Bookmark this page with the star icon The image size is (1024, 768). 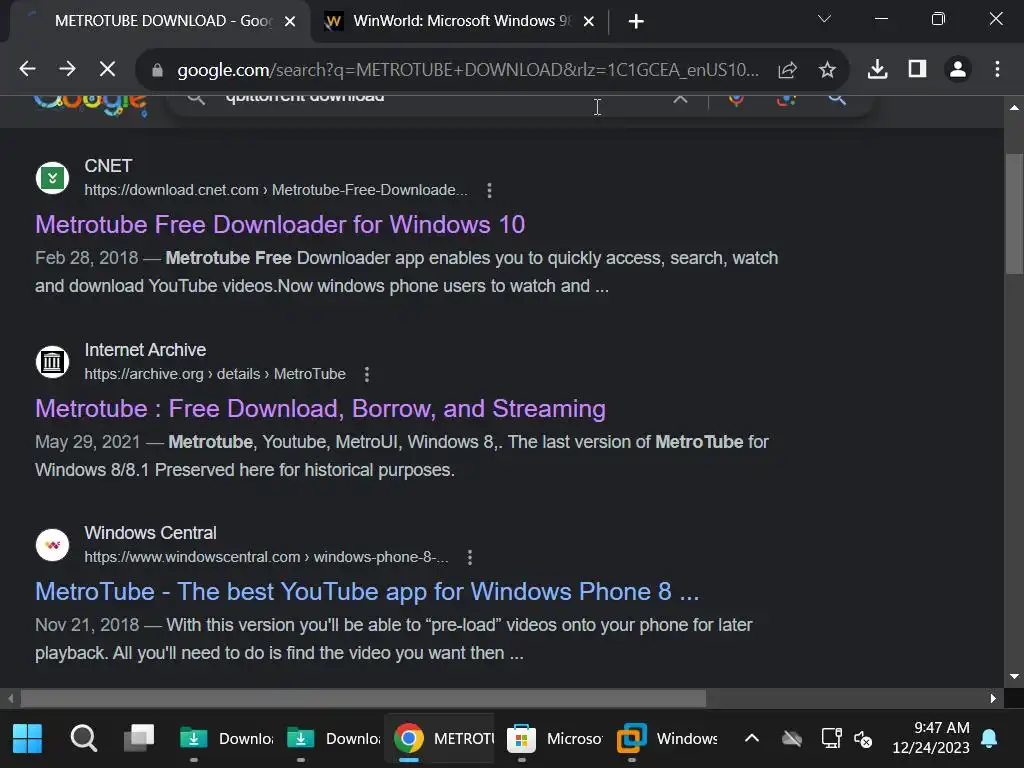[x=827, y=70]
